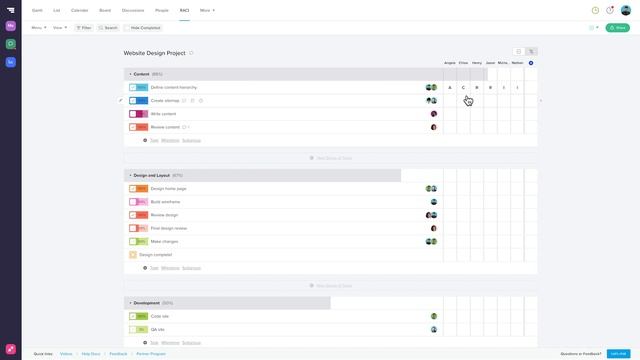The image size is (640, 360).
Task: Switch to the Board tab
Action: [x=105, y=10]
